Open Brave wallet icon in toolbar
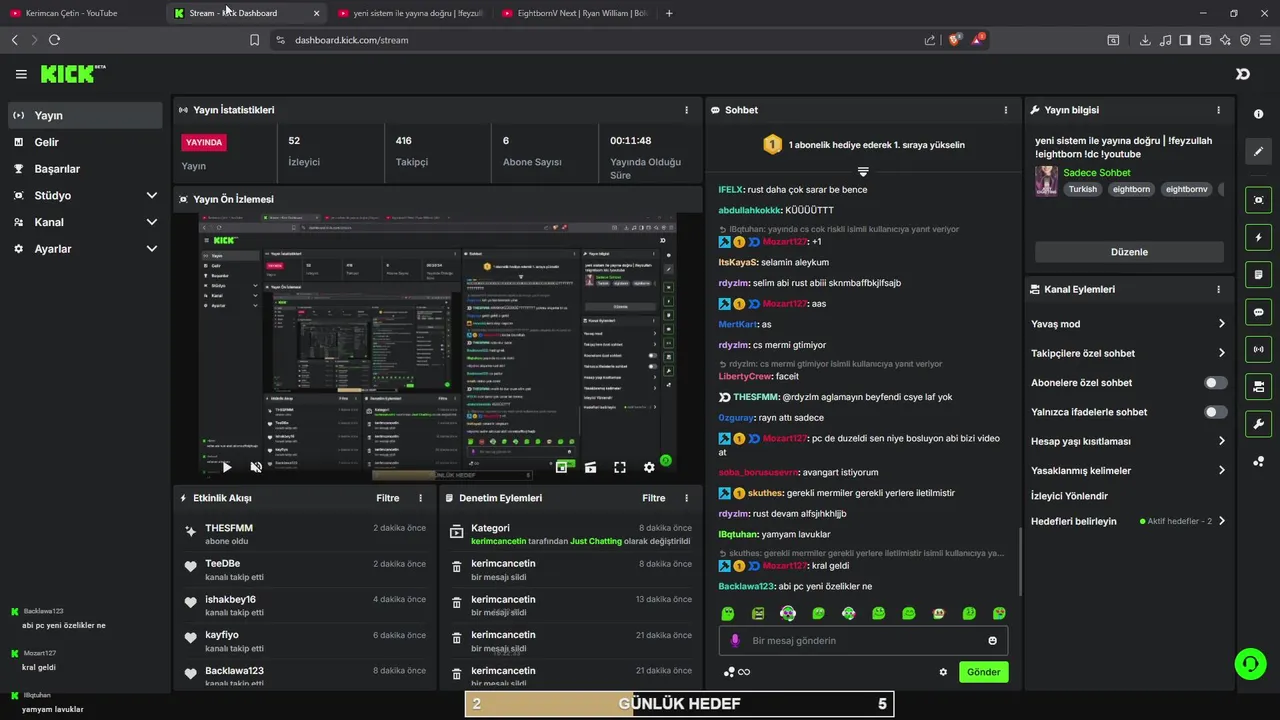This screenshot has height=720, width=1280. tap(1205, 40)
